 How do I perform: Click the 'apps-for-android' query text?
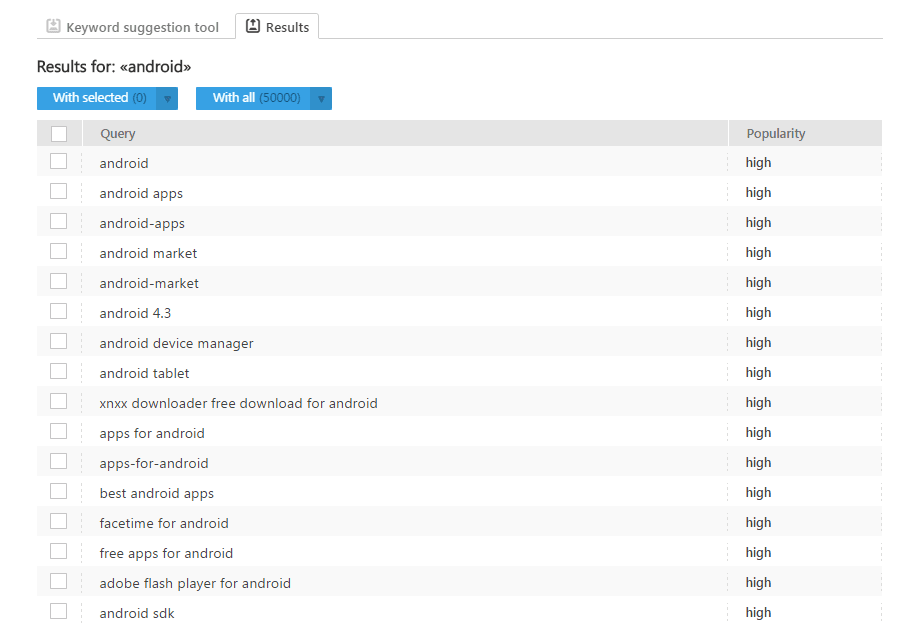[154, 463]
